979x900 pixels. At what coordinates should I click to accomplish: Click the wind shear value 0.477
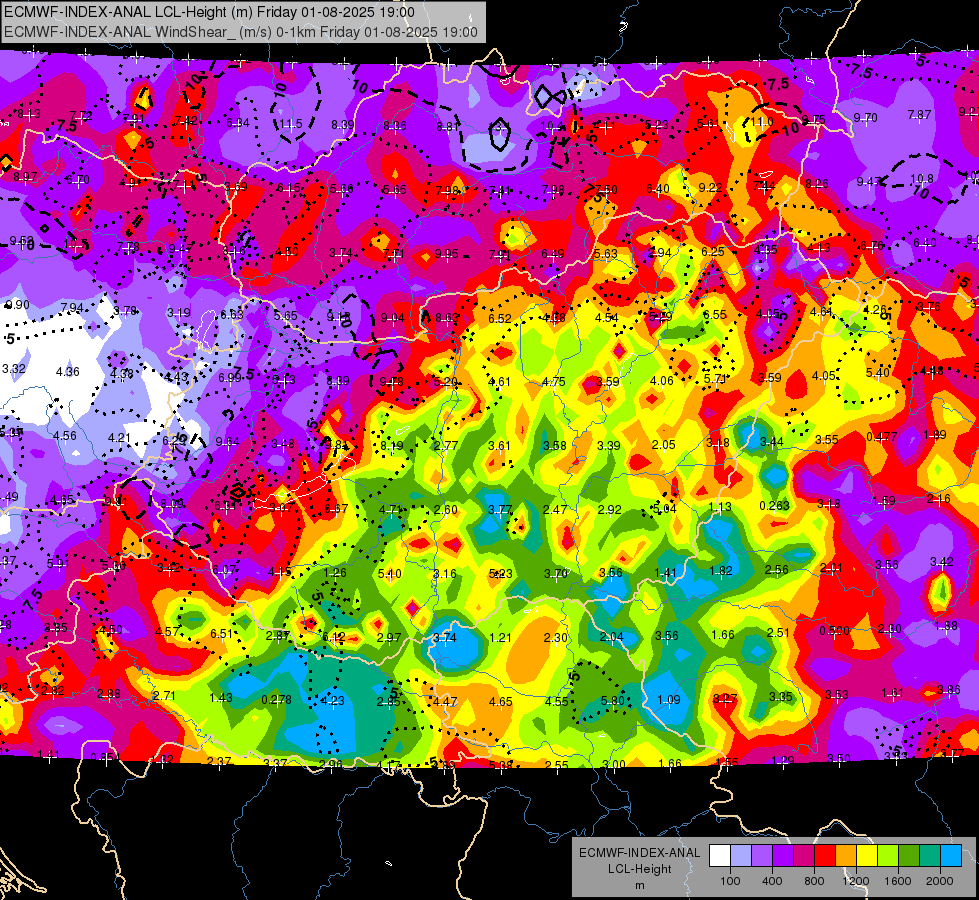coord(882,437)
